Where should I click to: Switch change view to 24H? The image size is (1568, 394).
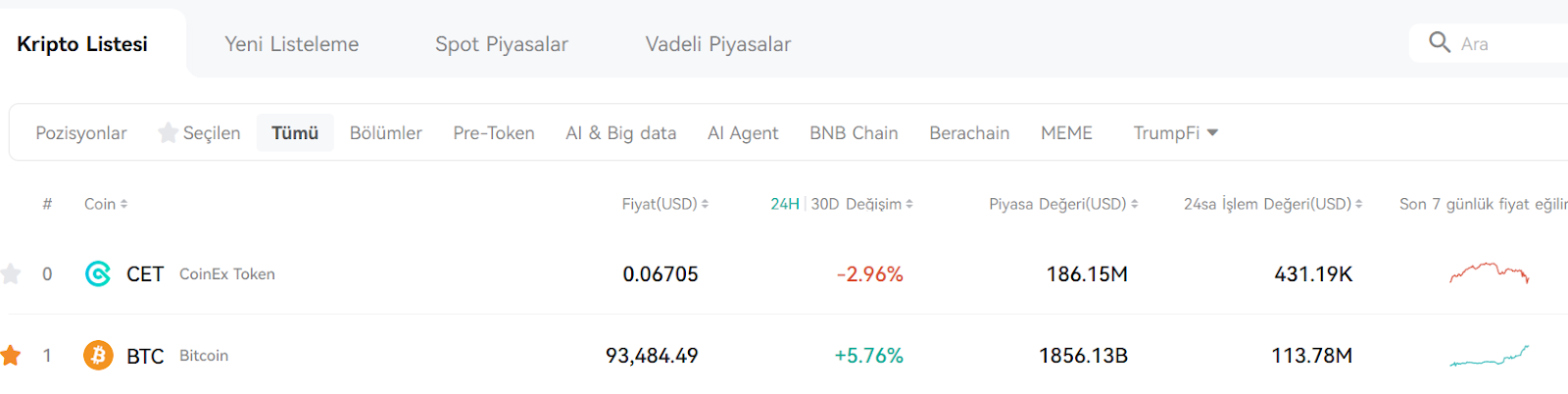(x=784, y=204)
